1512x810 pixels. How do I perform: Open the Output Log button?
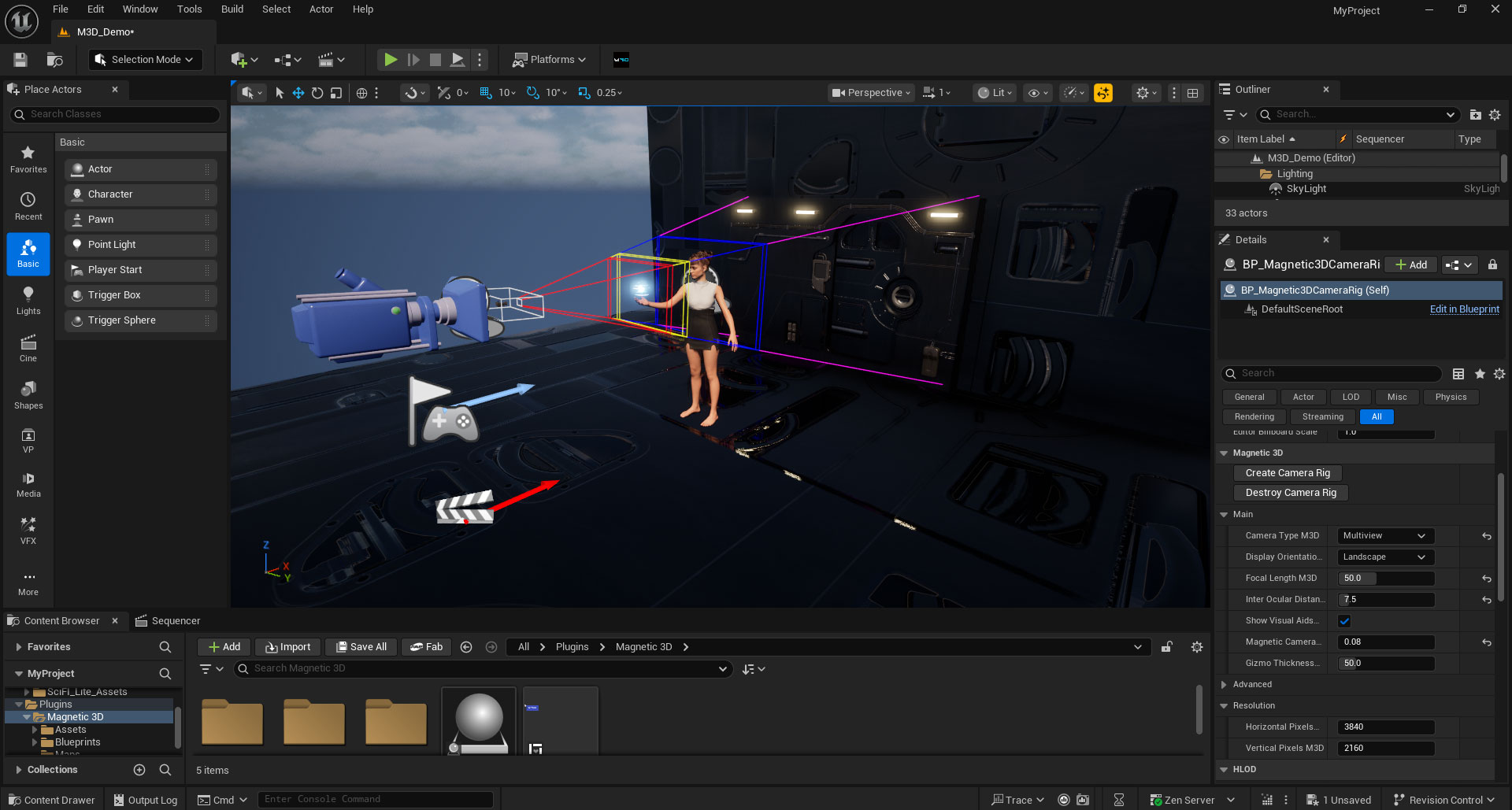(x=146, y=800)
